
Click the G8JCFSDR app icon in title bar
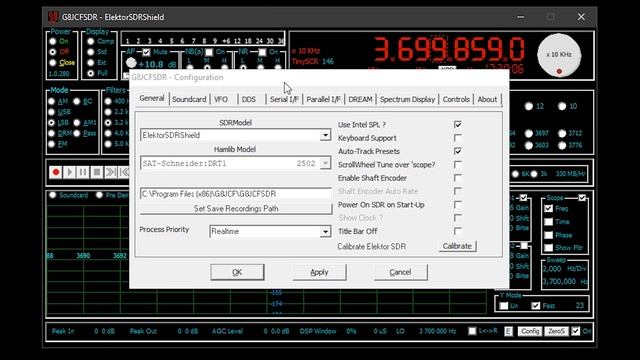point(53,17)
